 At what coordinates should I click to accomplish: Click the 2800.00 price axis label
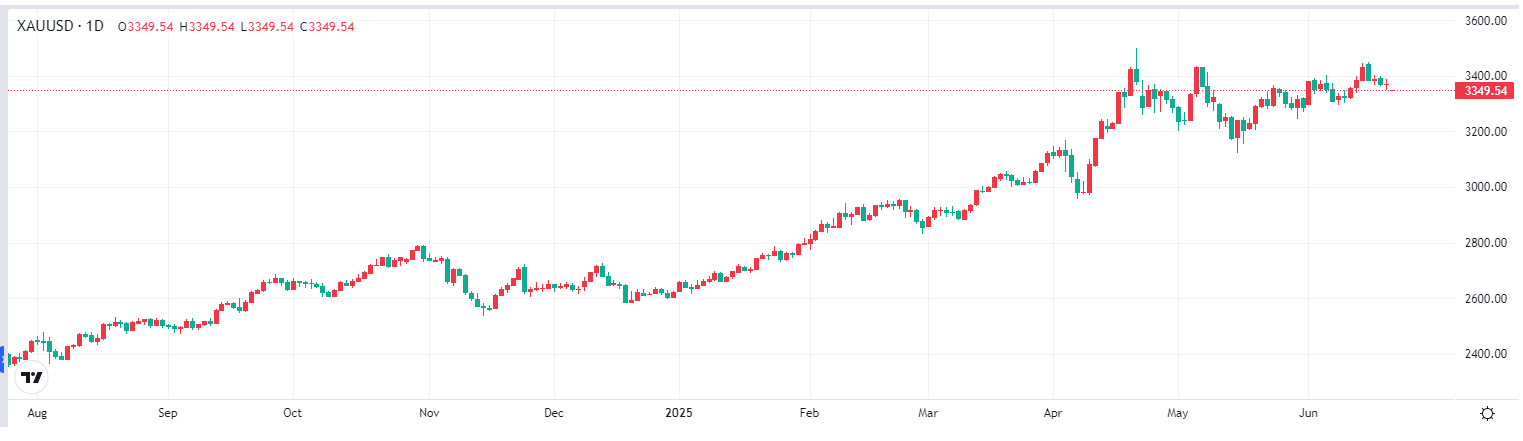pos(1484,243)
